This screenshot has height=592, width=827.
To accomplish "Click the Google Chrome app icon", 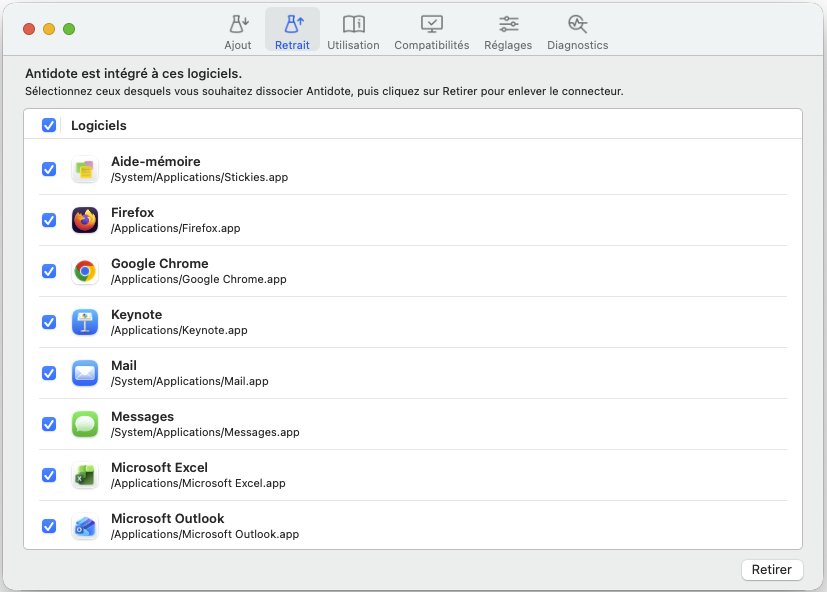I will [x=85, y=271].
